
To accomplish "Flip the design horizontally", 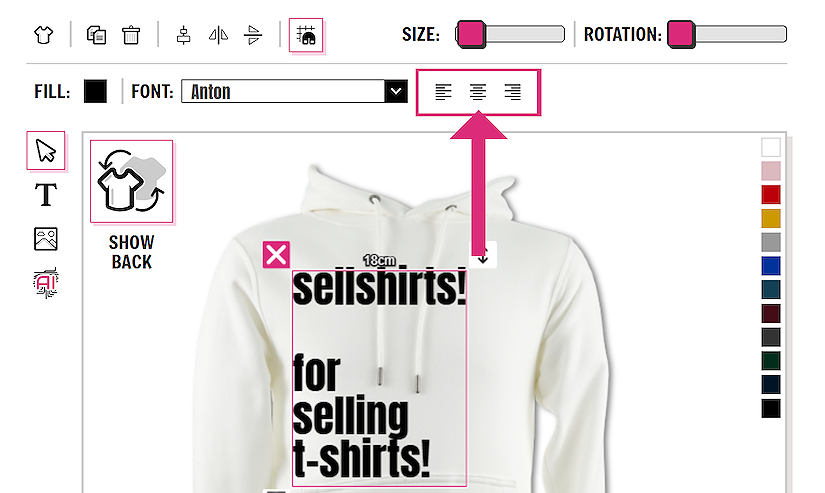I will pyautogui.click(x=218, y=35).
